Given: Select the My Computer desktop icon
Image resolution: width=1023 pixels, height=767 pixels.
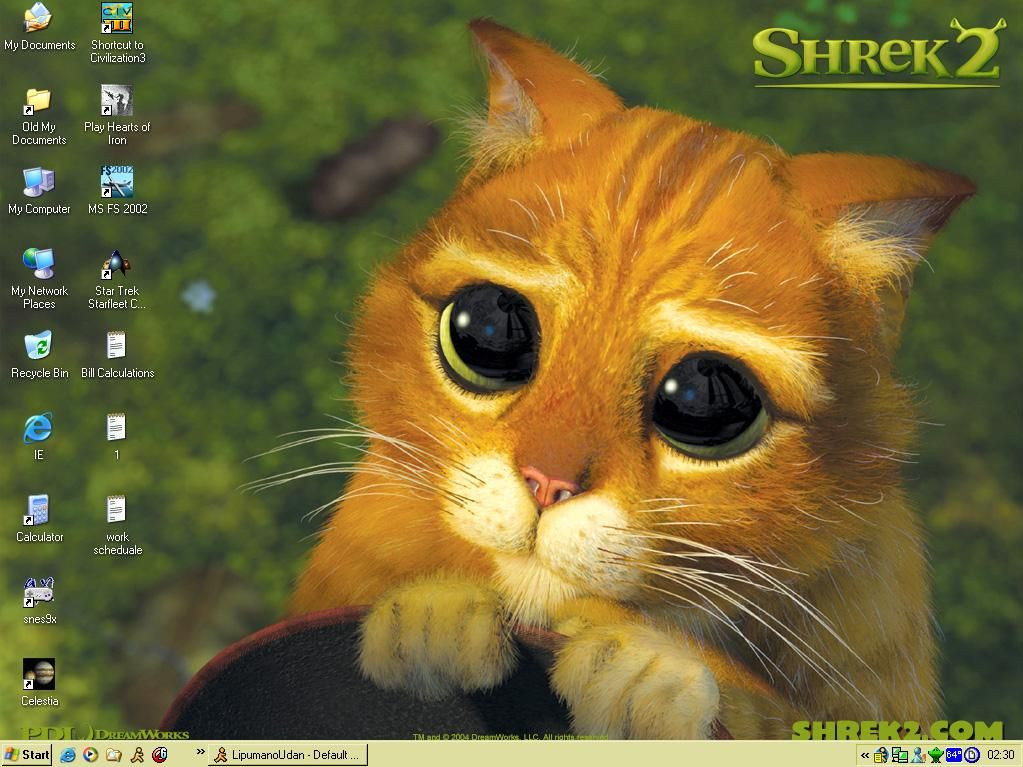Looking at the screenshot, I should (x=39, y=191).
